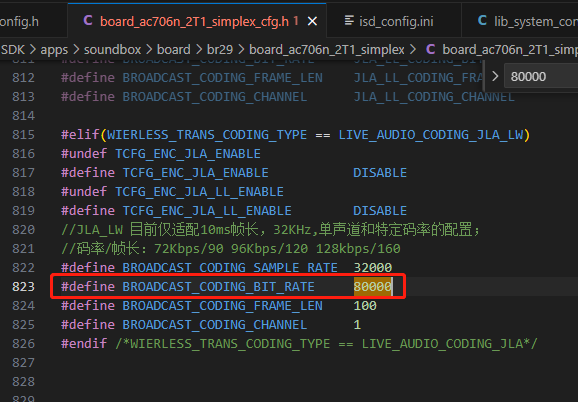The height and width of the screenshot is (402, 578).
Task: Click the find input field containing 80000
Action: (x=541, y=77)
